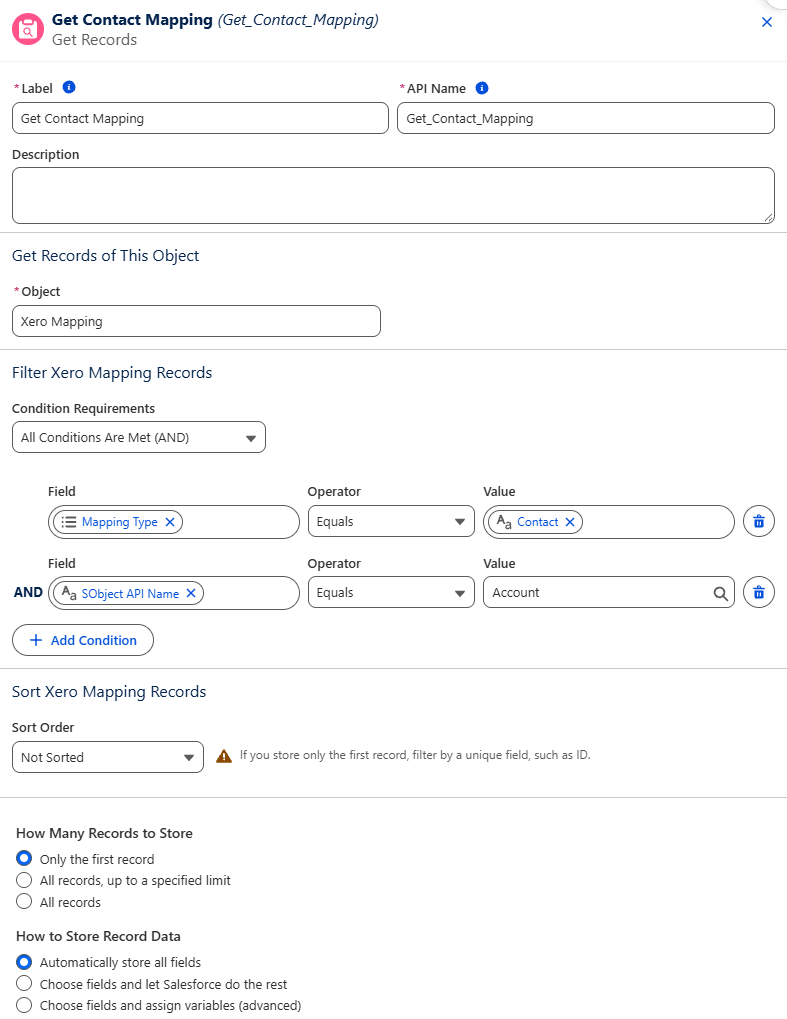Click the 'How Many Records to Store' label

[104, 833]
